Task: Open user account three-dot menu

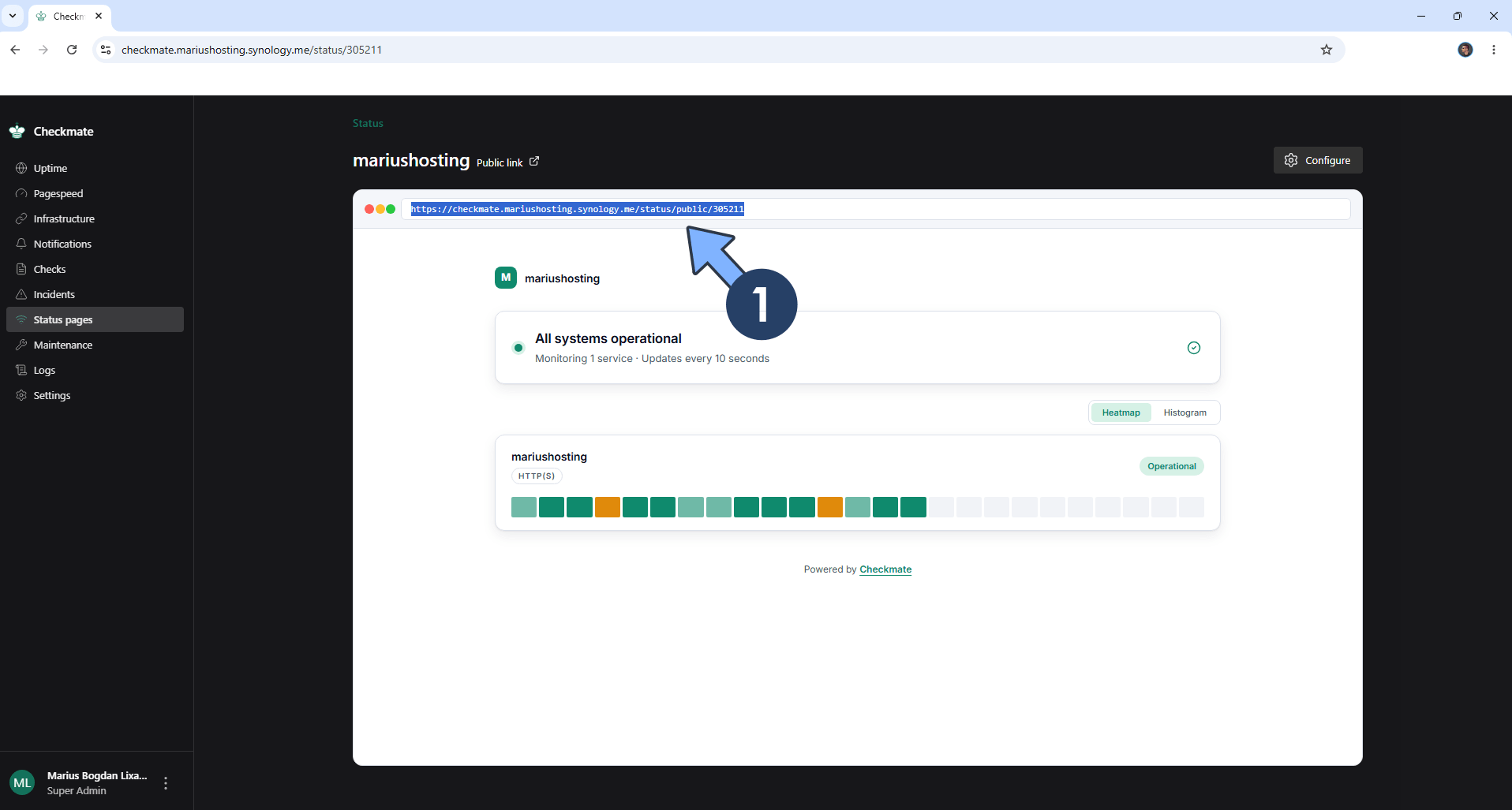Action: pyautogui.click(x=166, y=783)
